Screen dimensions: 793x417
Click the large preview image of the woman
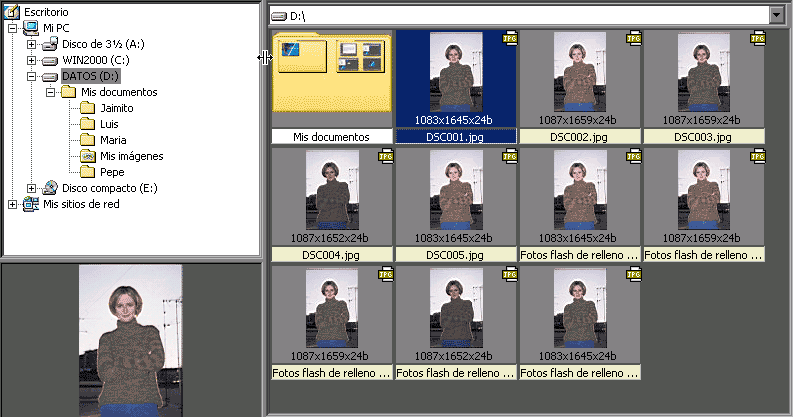[x=130, y=341]
